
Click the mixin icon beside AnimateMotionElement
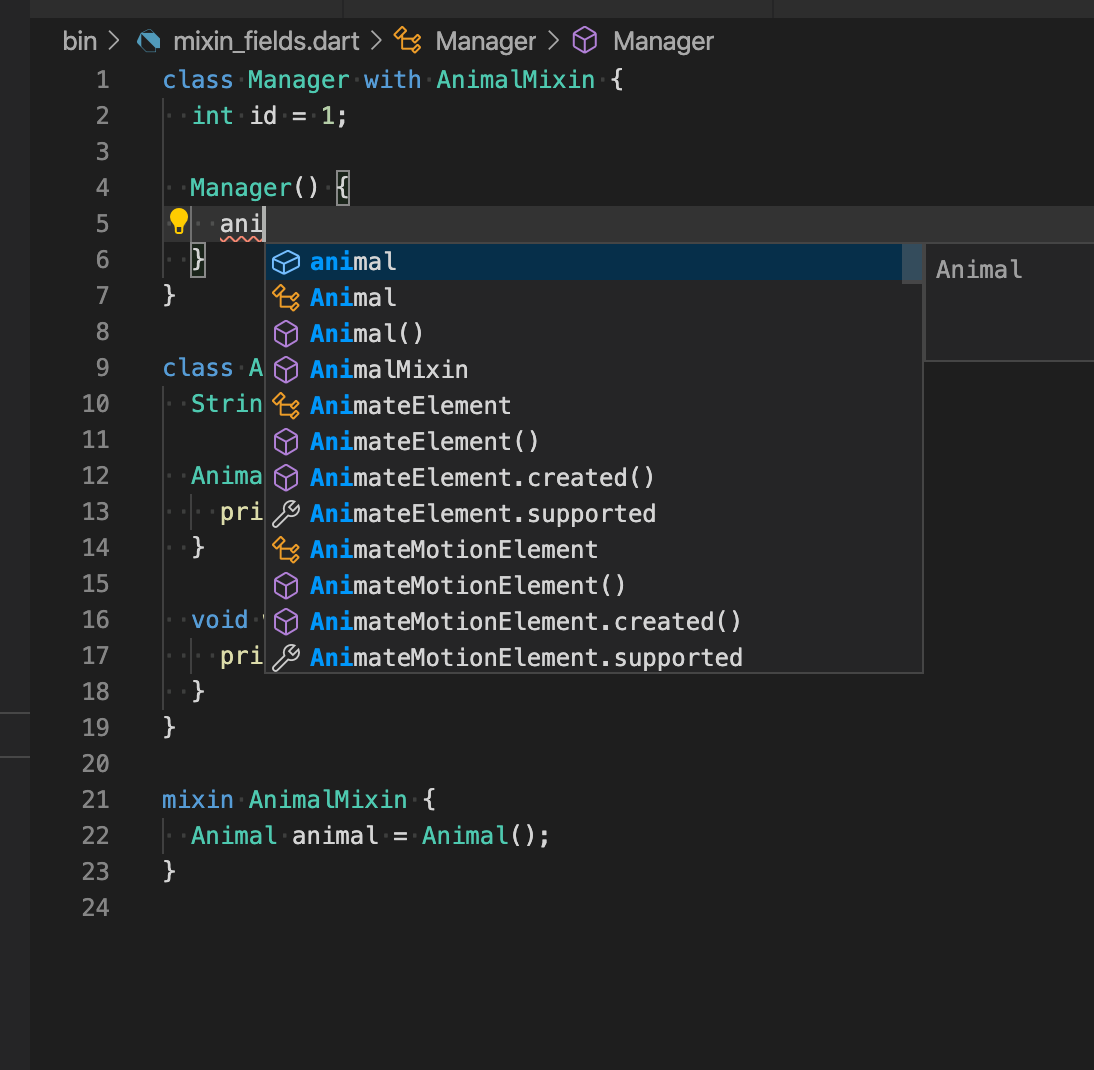click(x=286, y=549)
